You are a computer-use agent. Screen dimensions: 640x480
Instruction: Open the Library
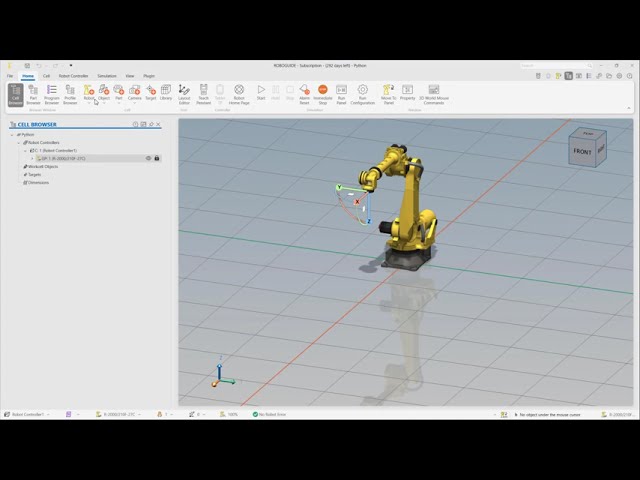166,92
